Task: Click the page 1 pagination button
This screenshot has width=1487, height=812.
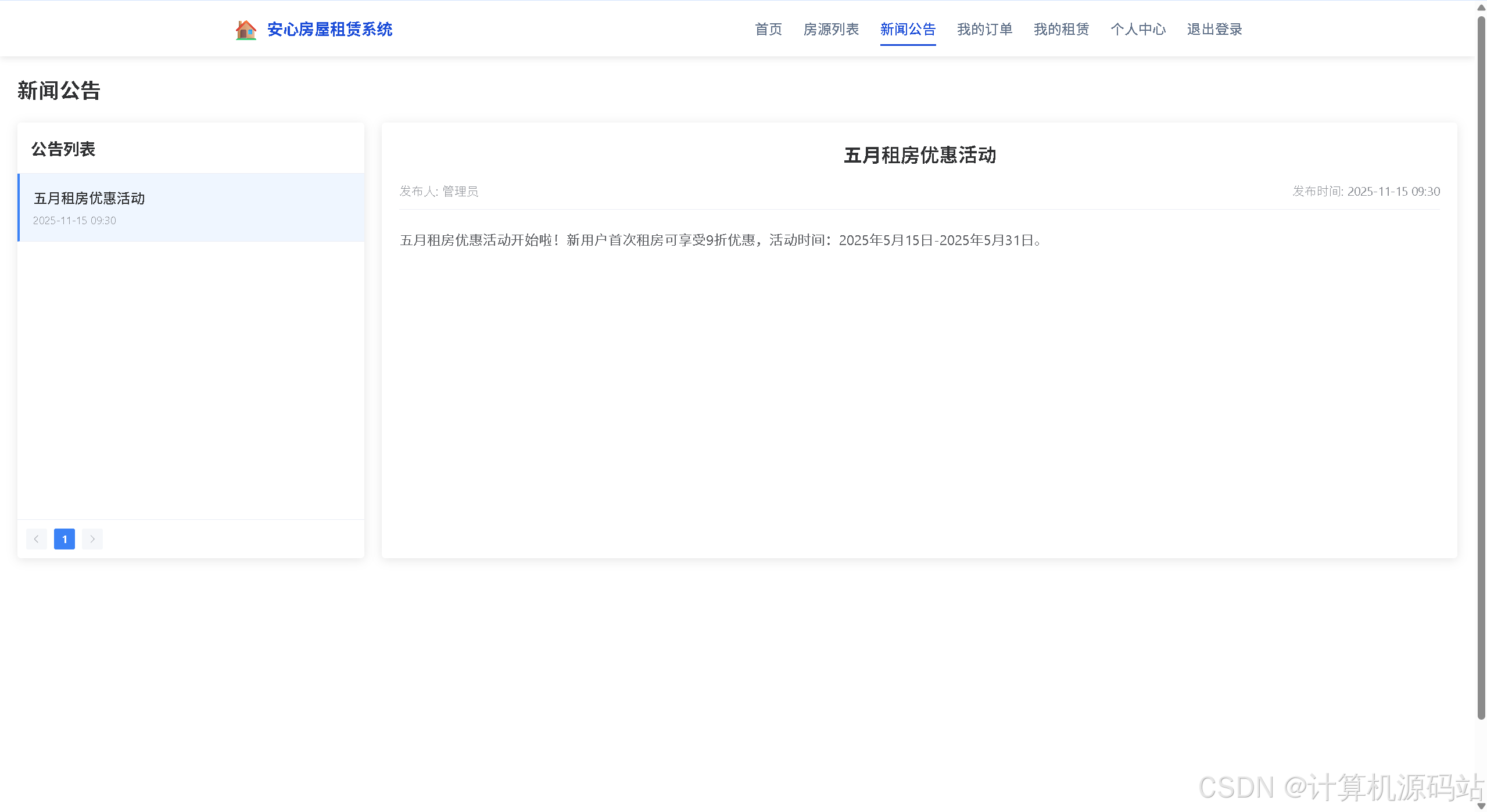Action: (65, 539)
